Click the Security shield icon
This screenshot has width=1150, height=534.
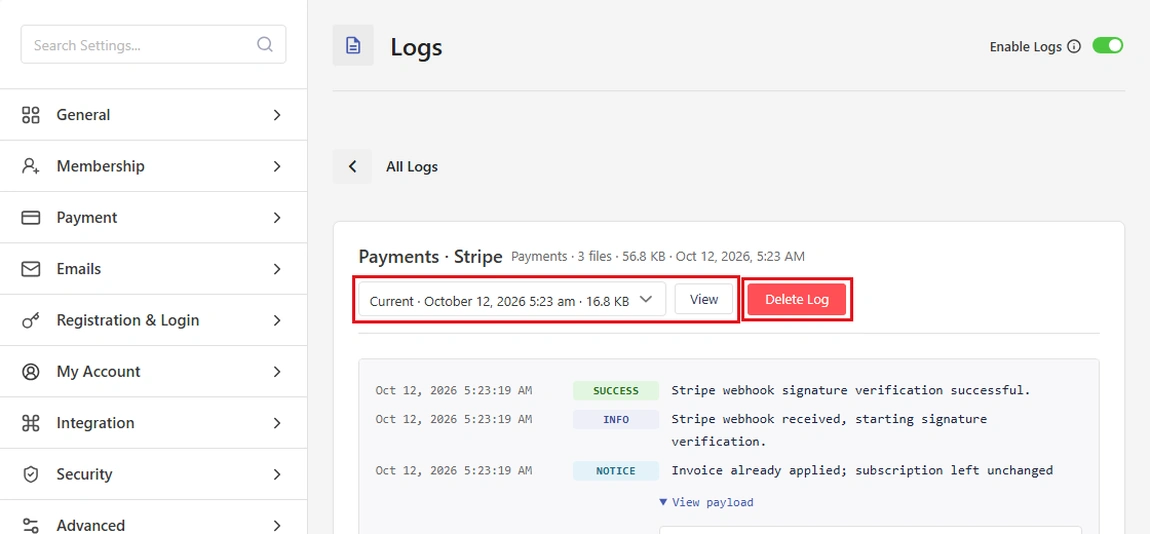30,475
